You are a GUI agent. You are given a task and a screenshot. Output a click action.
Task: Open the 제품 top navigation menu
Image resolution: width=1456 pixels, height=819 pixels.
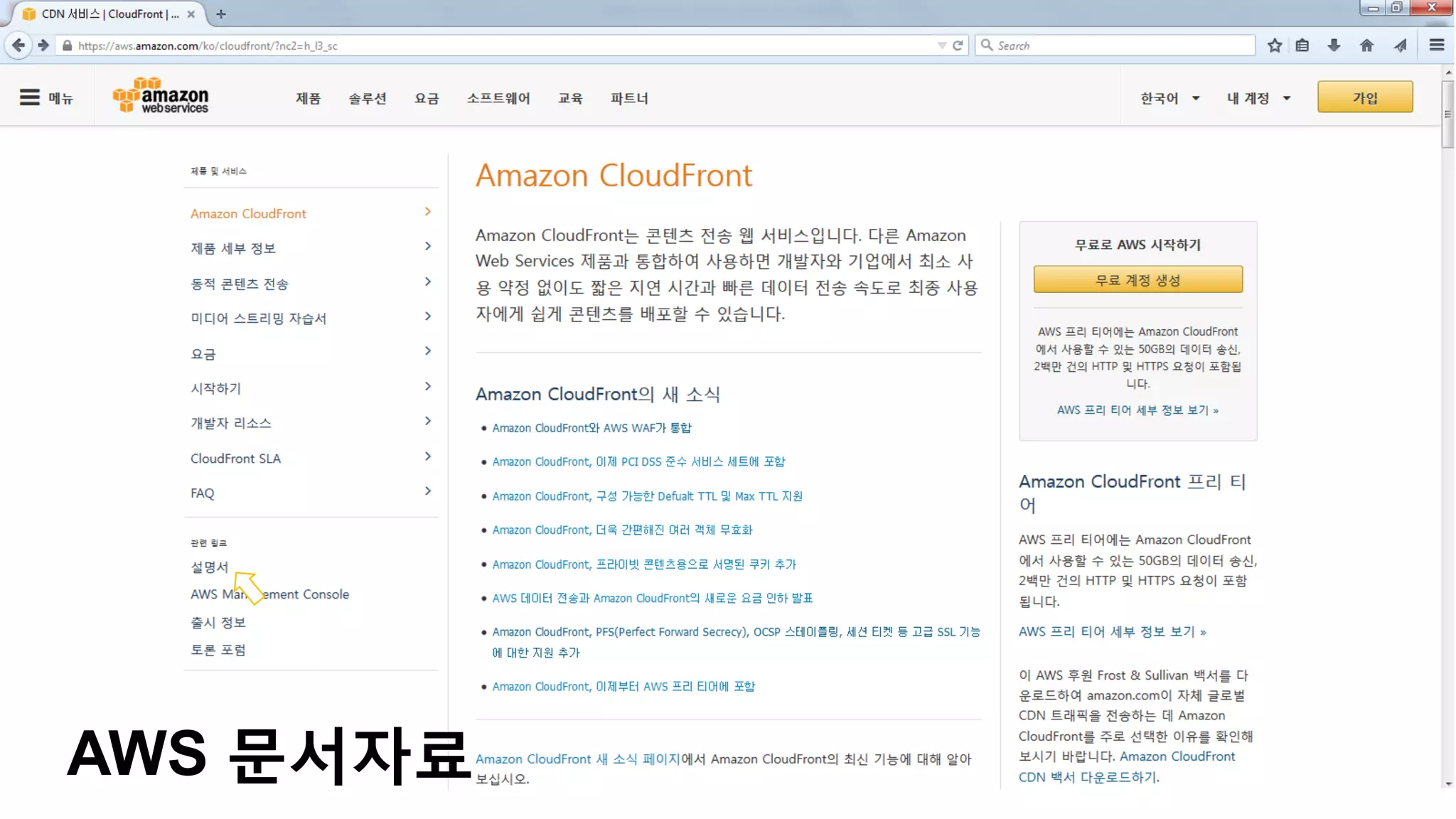point(308,98)
